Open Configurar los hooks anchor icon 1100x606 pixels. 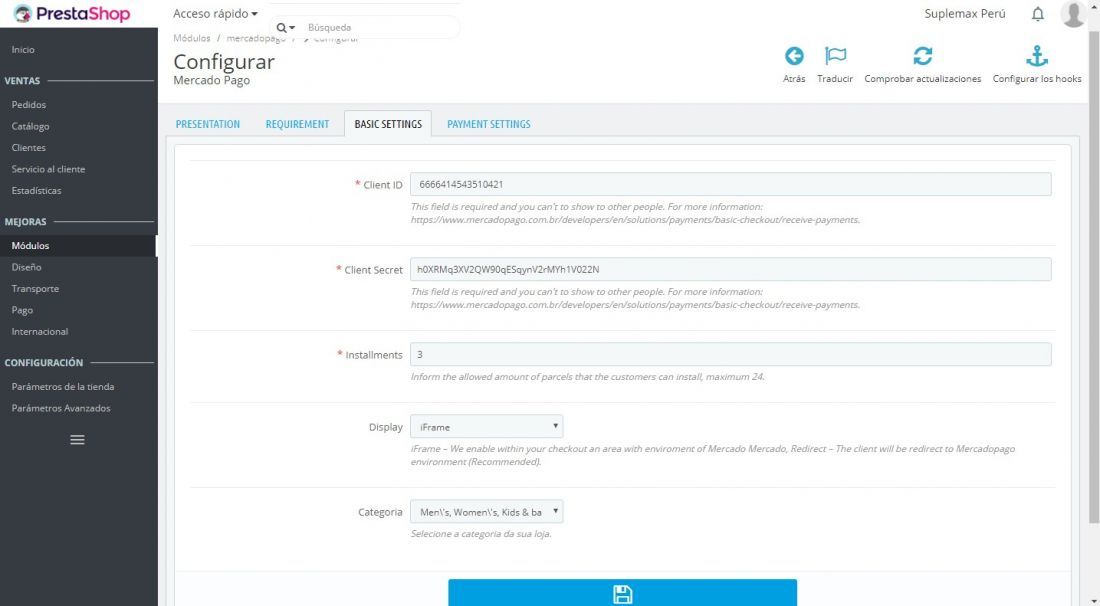(x=1037, y=56)
